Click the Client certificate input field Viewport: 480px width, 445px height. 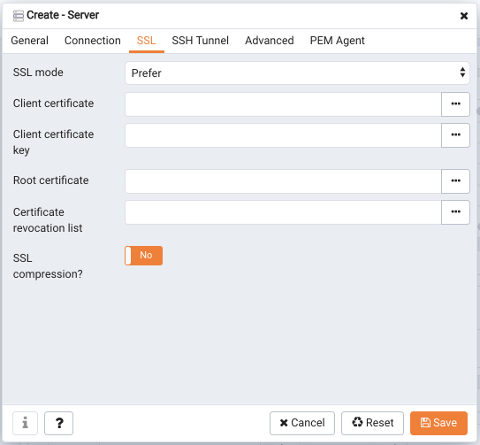283,104
